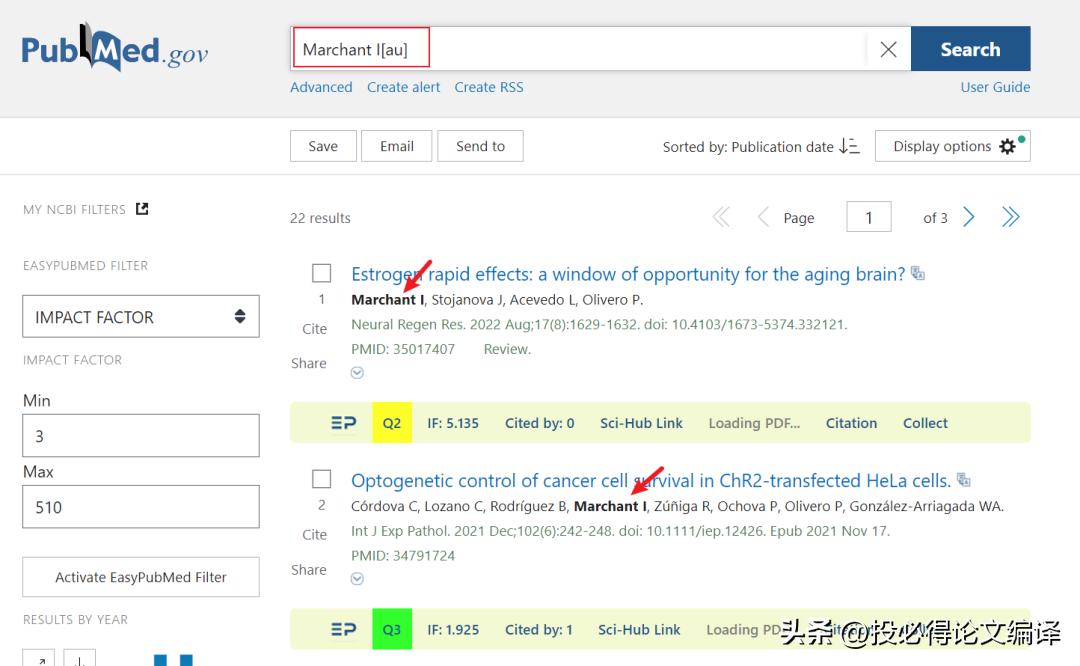The image size is (1080, 666).
Task: Click the Save button
Action: (322, 146)
